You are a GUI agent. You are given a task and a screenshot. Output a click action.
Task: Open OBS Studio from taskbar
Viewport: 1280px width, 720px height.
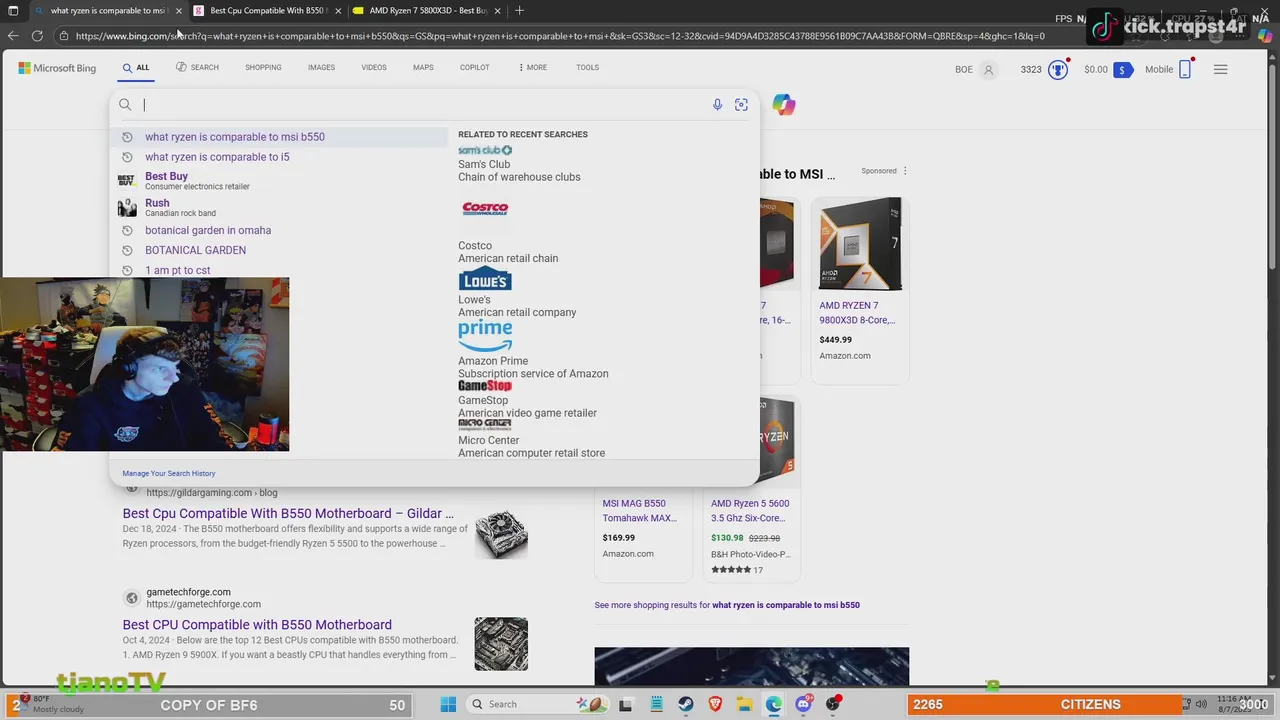point(833,704)
